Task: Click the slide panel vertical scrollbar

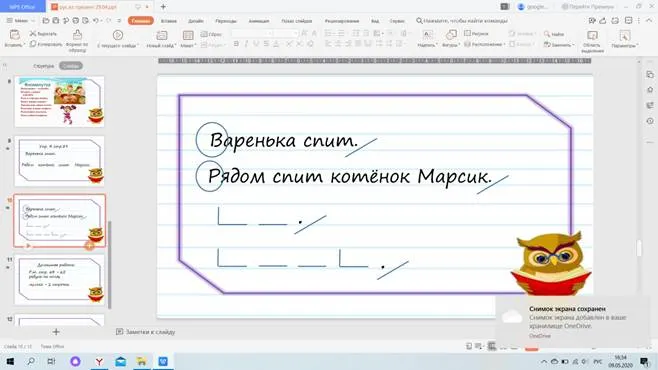Action: [x=110, y=264]
